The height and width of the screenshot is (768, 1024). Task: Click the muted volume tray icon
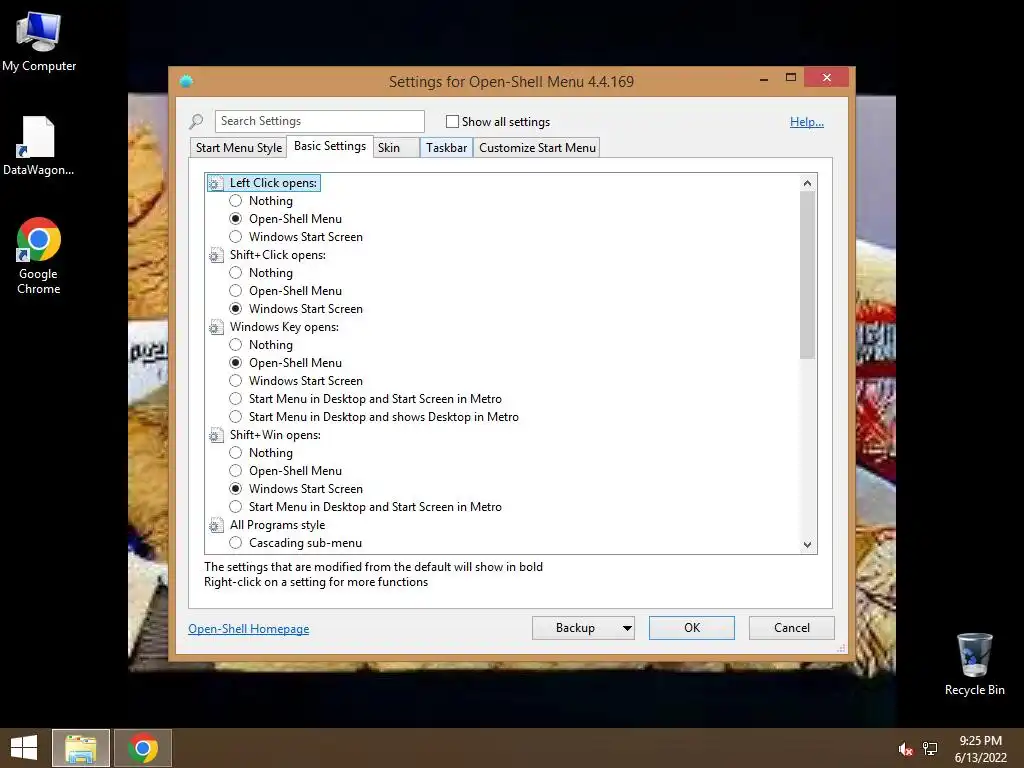tap(905, 749)
